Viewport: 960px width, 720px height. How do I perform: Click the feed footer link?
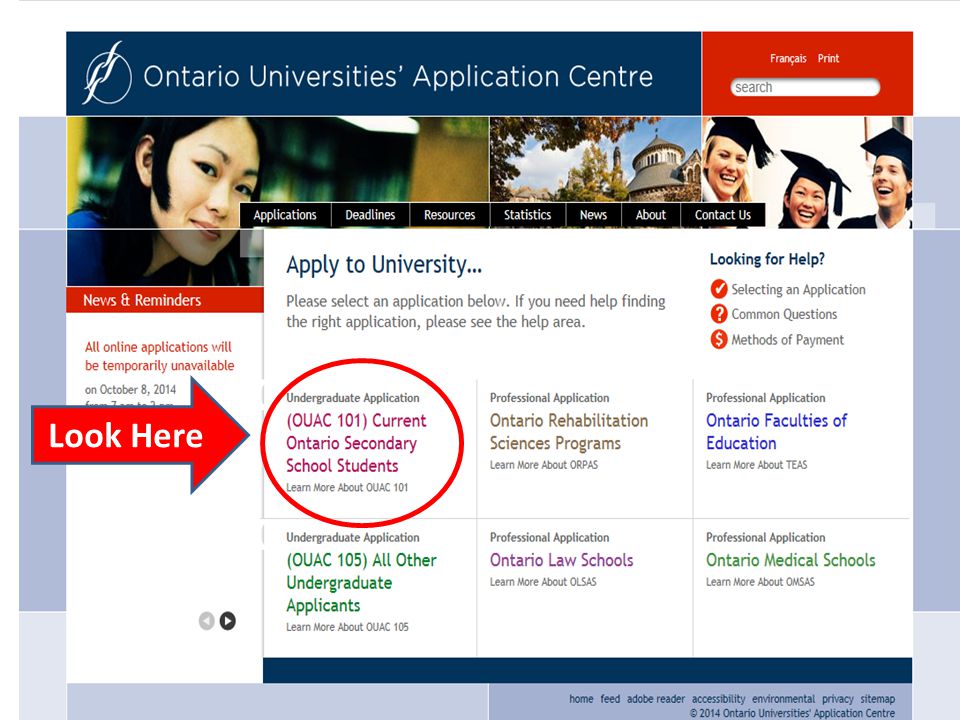tap(610, 699)
